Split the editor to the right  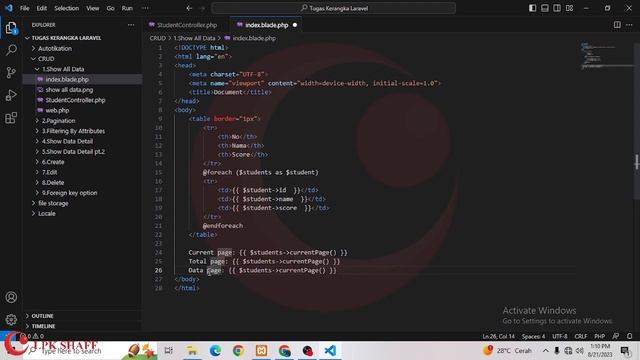tap(617, 25)
